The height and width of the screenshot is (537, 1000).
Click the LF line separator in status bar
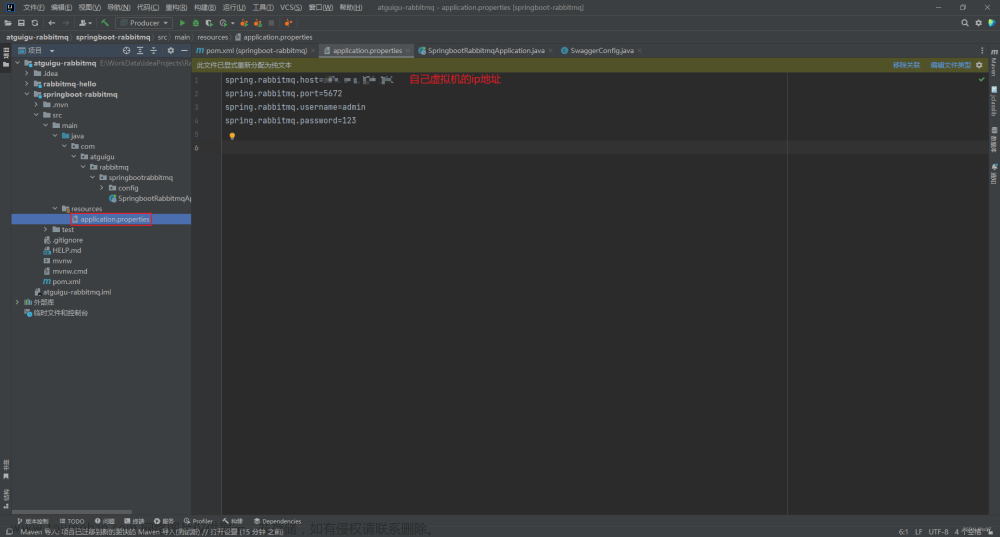(918, 532)
